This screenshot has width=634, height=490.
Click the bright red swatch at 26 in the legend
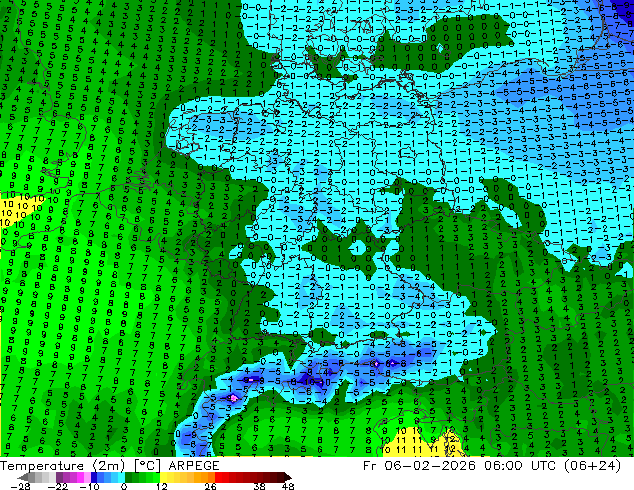pos(218,477)
